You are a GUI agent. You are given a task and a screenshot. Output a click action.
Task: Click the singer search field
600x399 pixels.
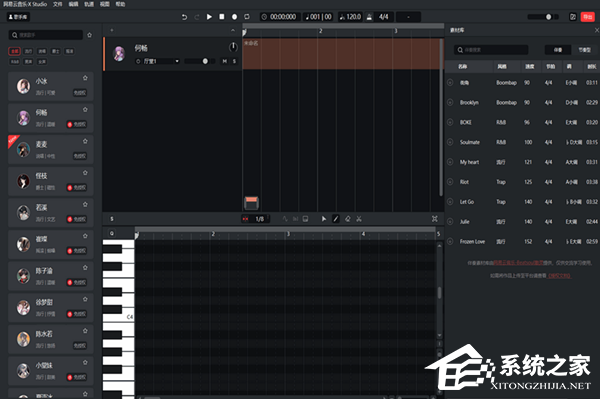46,35
